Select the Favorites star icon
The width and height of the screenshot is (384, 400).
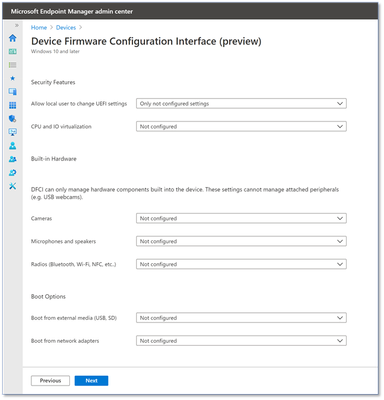(x=13, y=78)
